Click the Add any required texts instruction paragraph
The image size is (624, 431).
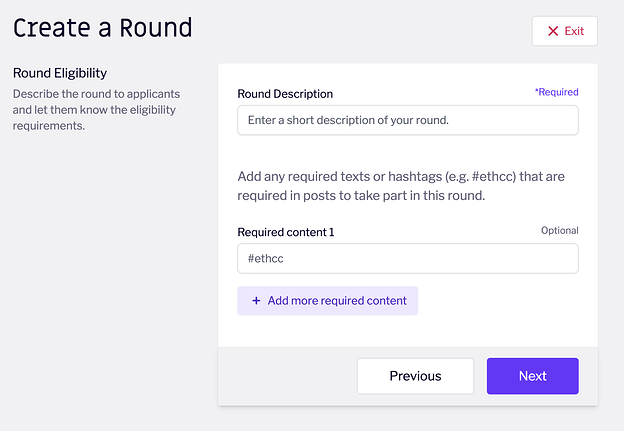tap(401, 186)
